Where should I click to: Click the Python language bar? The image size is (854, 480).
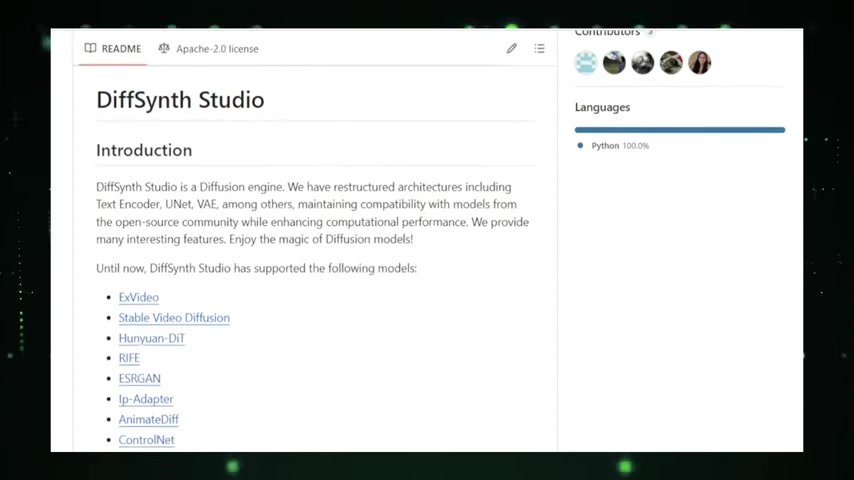680,130
